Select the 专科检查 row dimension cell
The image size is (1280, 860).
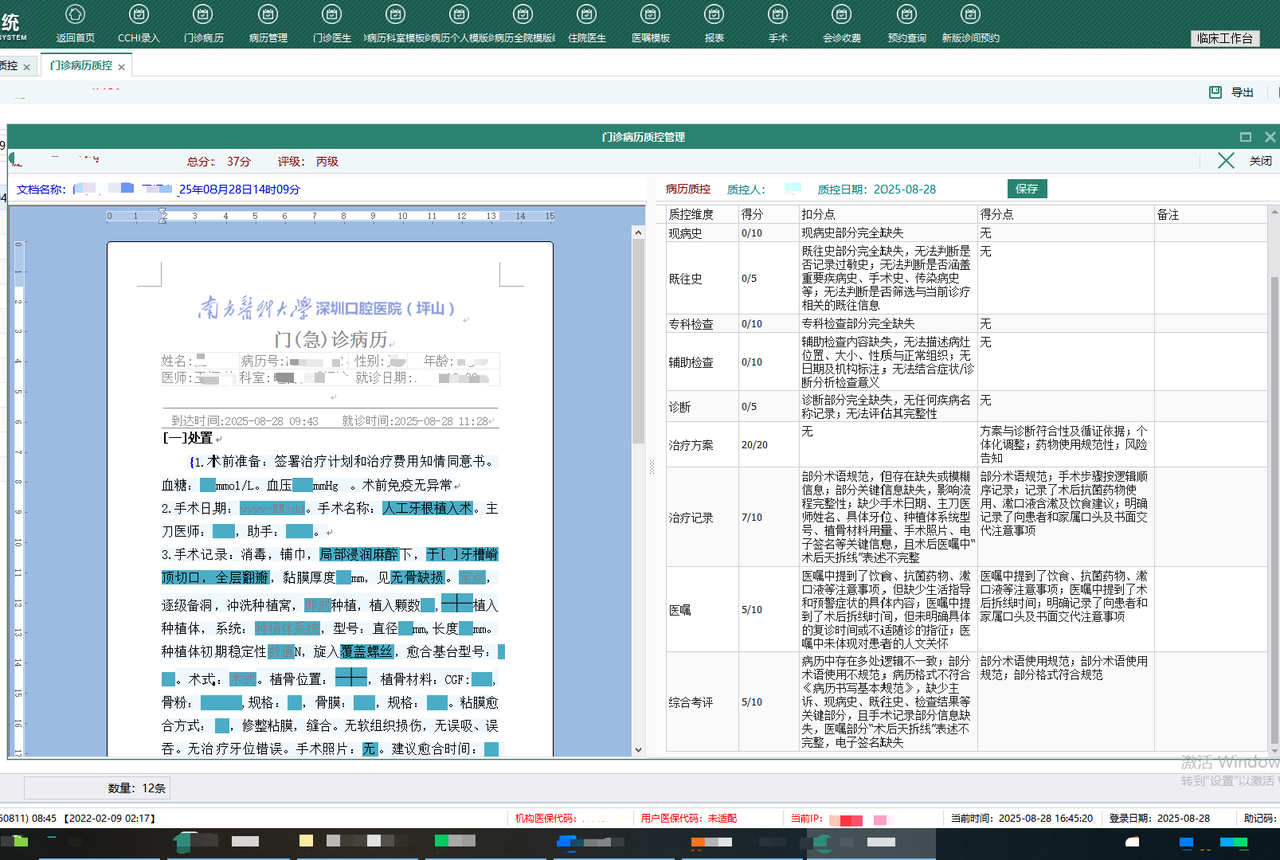702,324
